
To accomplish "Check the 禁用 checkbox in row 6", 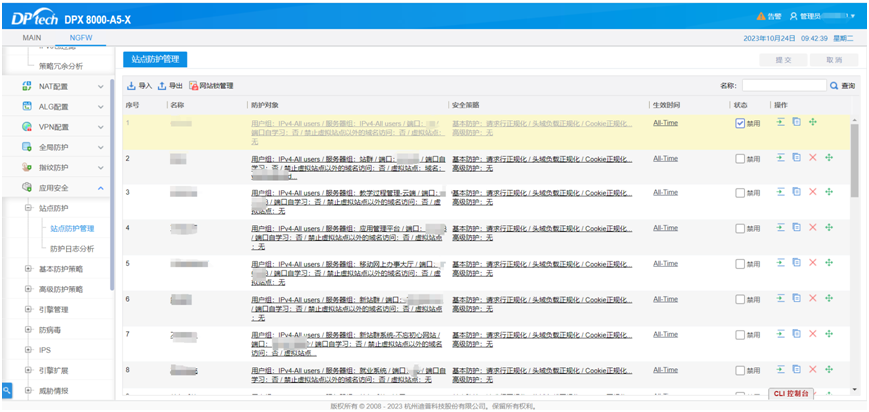I will pyautogui.click(x=740, y=299).
